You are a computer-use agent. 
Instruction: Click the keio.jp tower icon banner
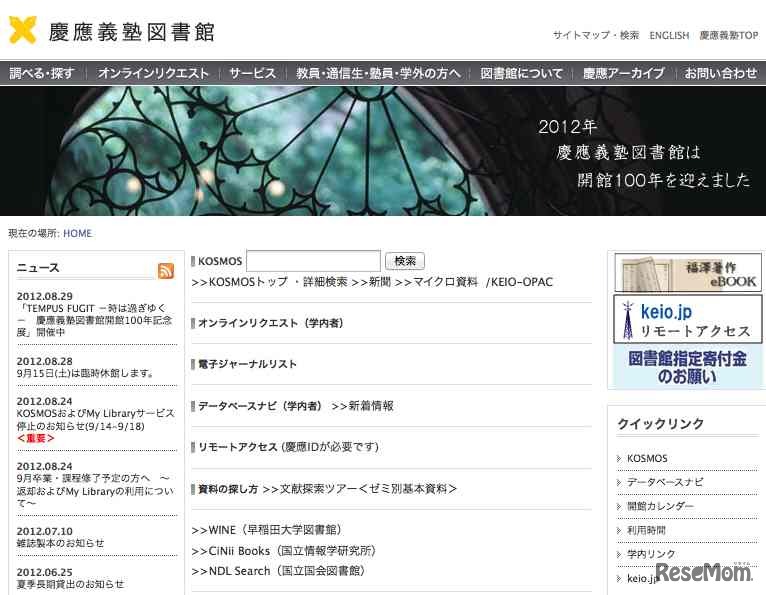(x=687, y=319)
